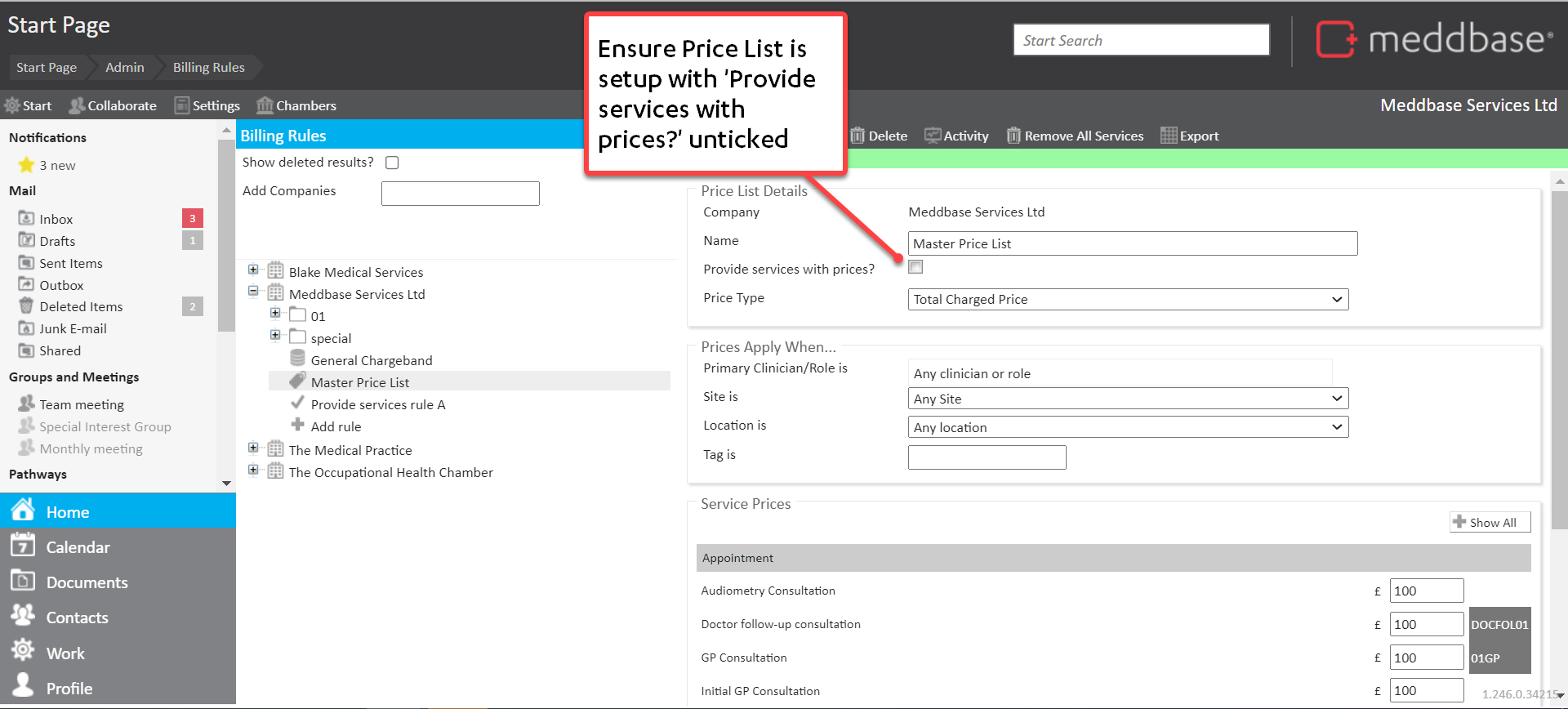The width and height of the screenshot is (1568, 709).
Task: Open Home in the navigation menu
Action: 118,511
